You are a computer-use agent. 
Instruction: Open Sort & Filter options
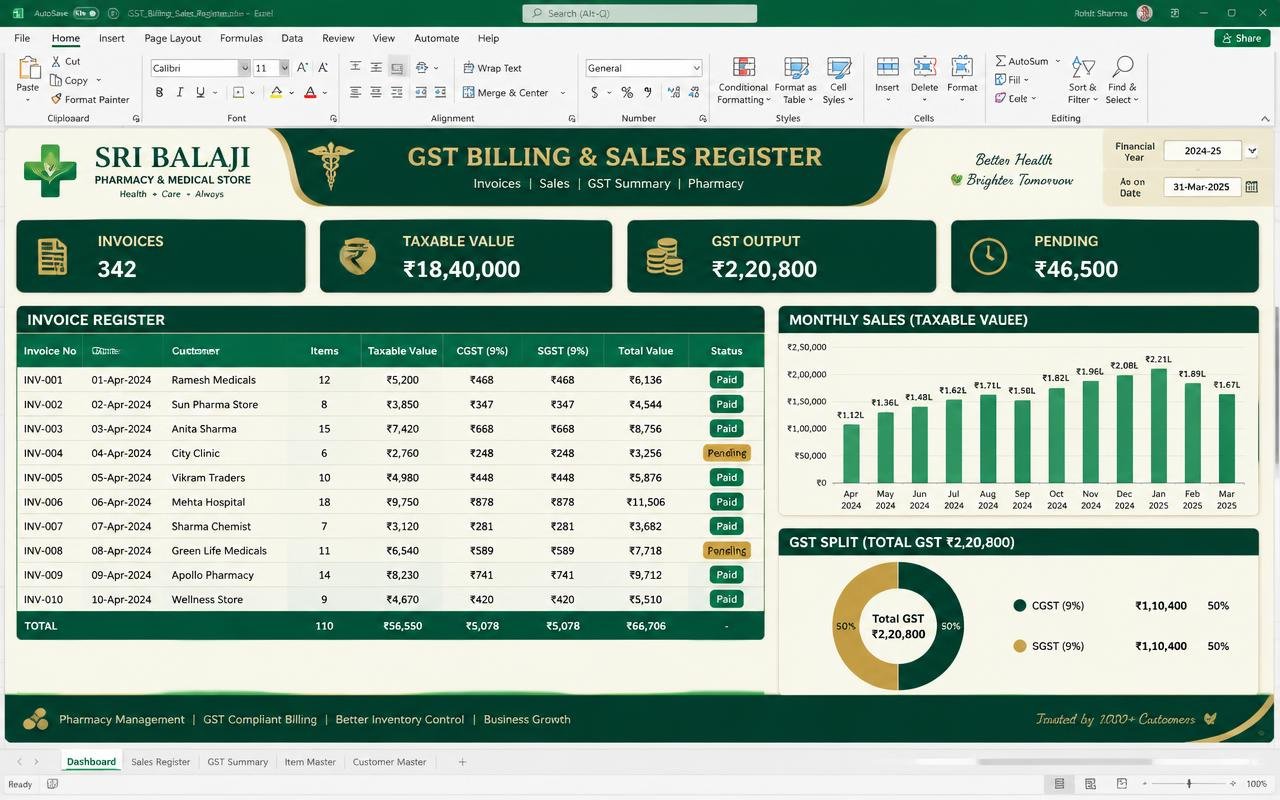[1083, 80]
